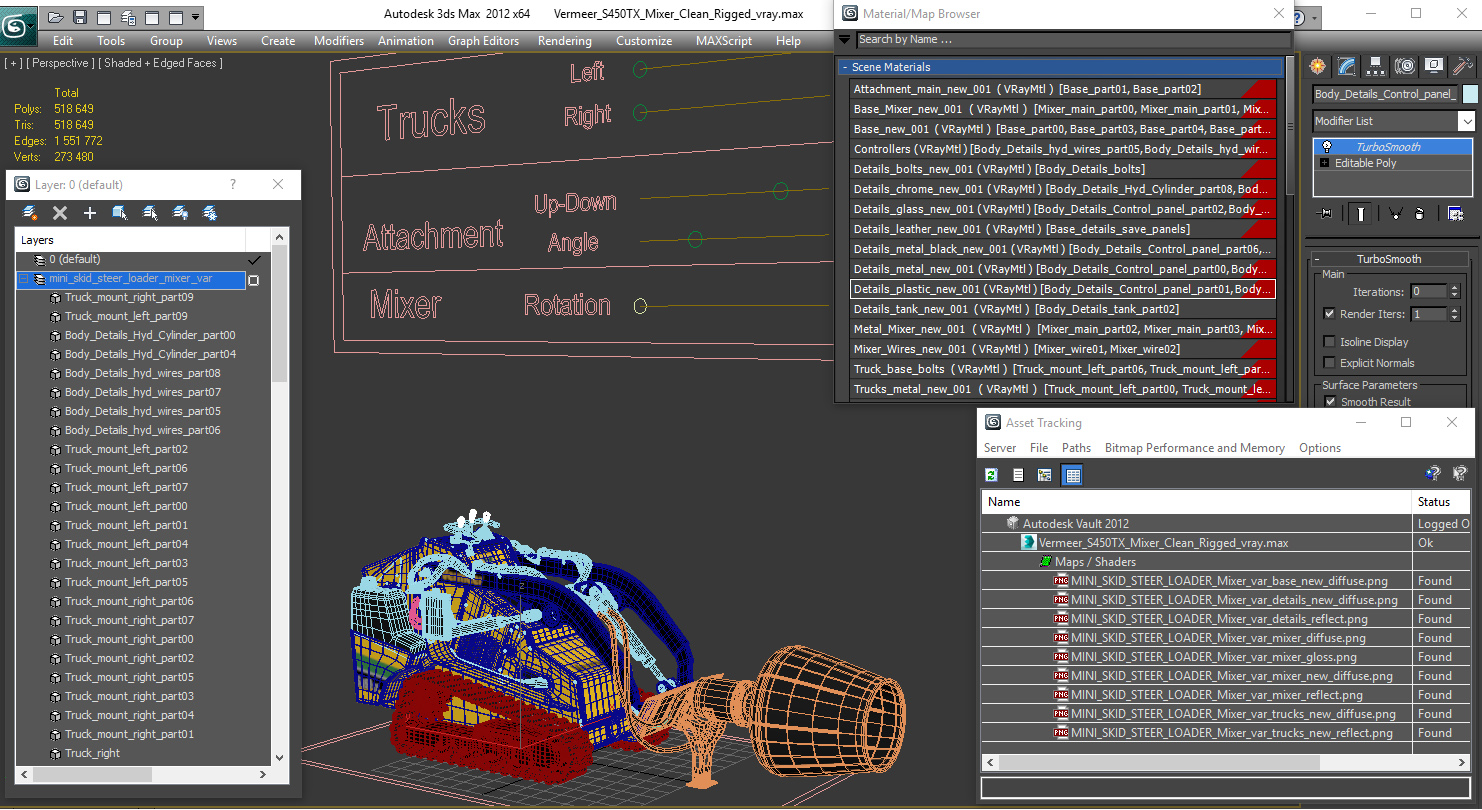Screen dimensions: 1482x810
Task: Open the Motion command panel tab
Action: pyautogui.click(x=1405, y=66)
